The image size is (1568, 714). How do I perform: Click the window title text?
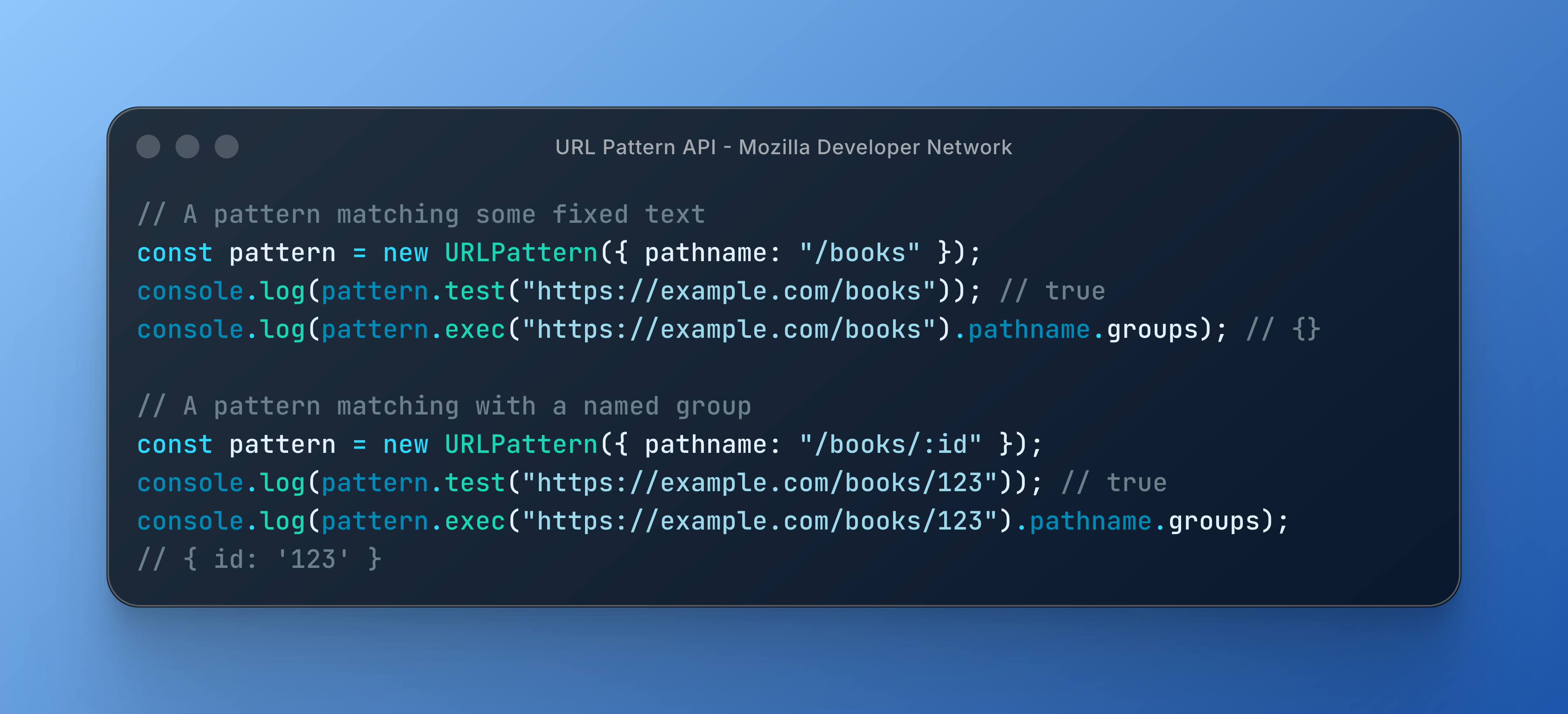(x=784, y=147)
